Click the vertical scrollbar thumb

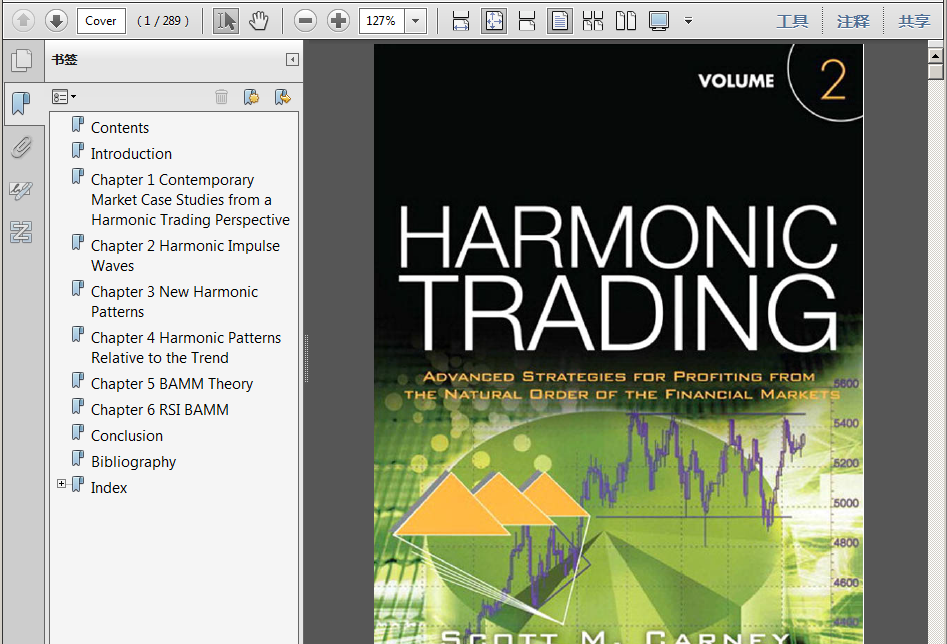[x=936, y=72]
